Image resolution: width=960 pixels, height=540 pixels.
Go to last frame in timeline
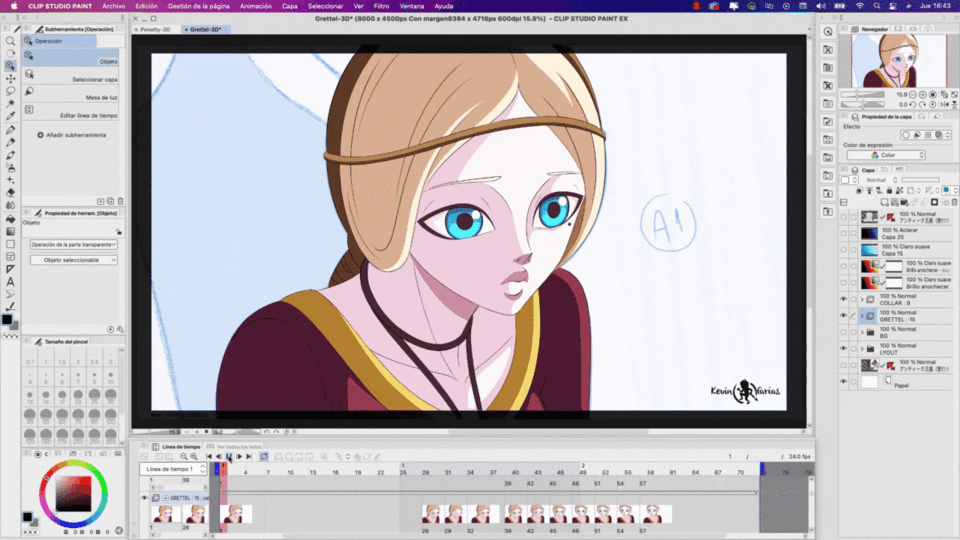(x=249, y=457)
